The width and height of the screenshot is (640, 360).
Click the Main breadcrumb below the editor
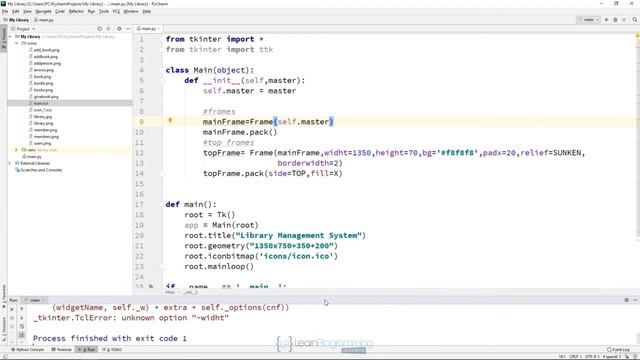tap(170, 292)
